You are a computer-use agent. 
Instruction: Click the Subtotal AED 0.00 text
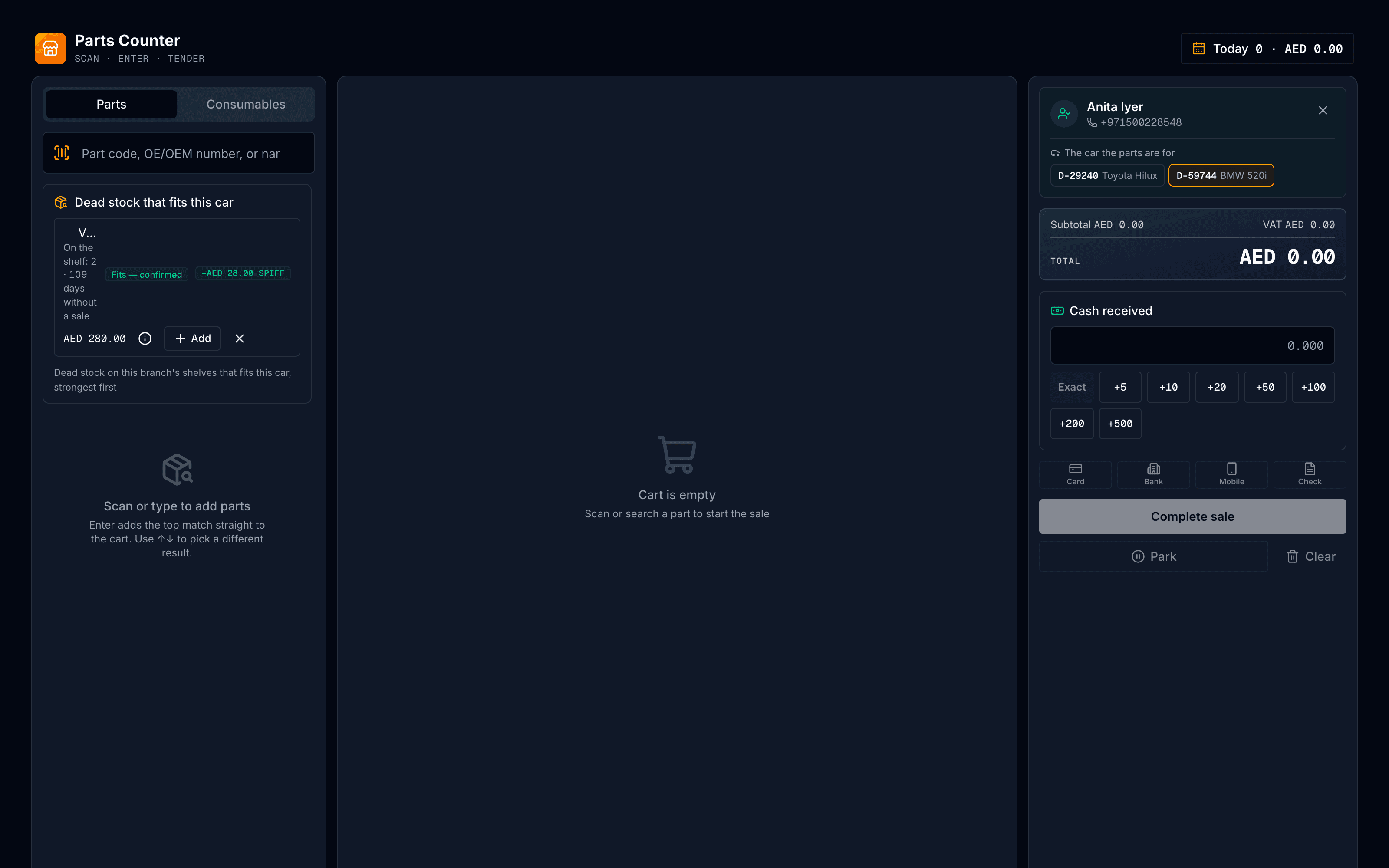click(1097, 224)
